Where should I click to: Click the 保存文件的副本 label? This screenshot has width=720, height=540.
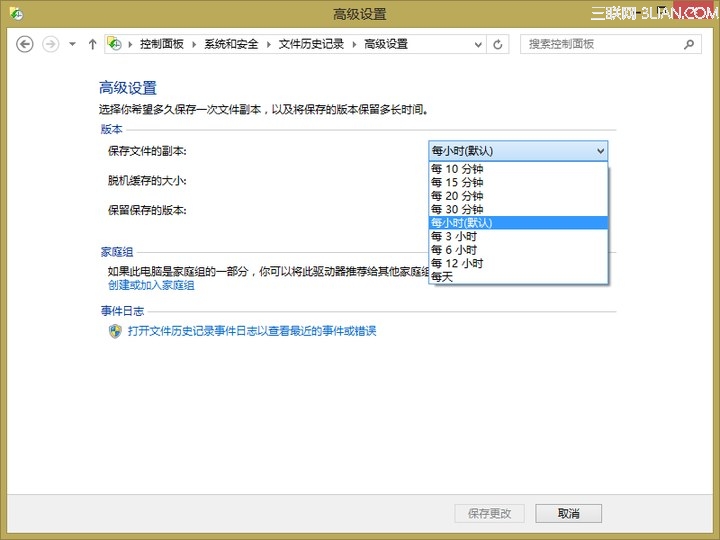click(x=147, y=151)
